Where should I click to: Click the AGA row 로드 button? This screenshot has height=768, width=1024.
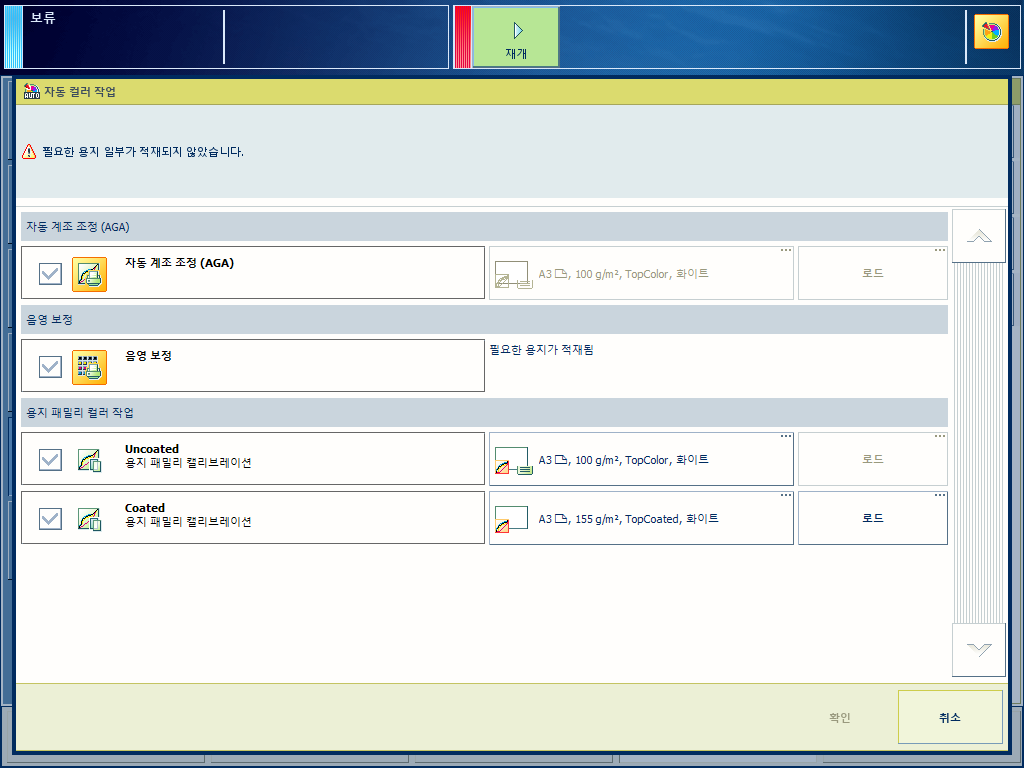(x=872, y=273)
